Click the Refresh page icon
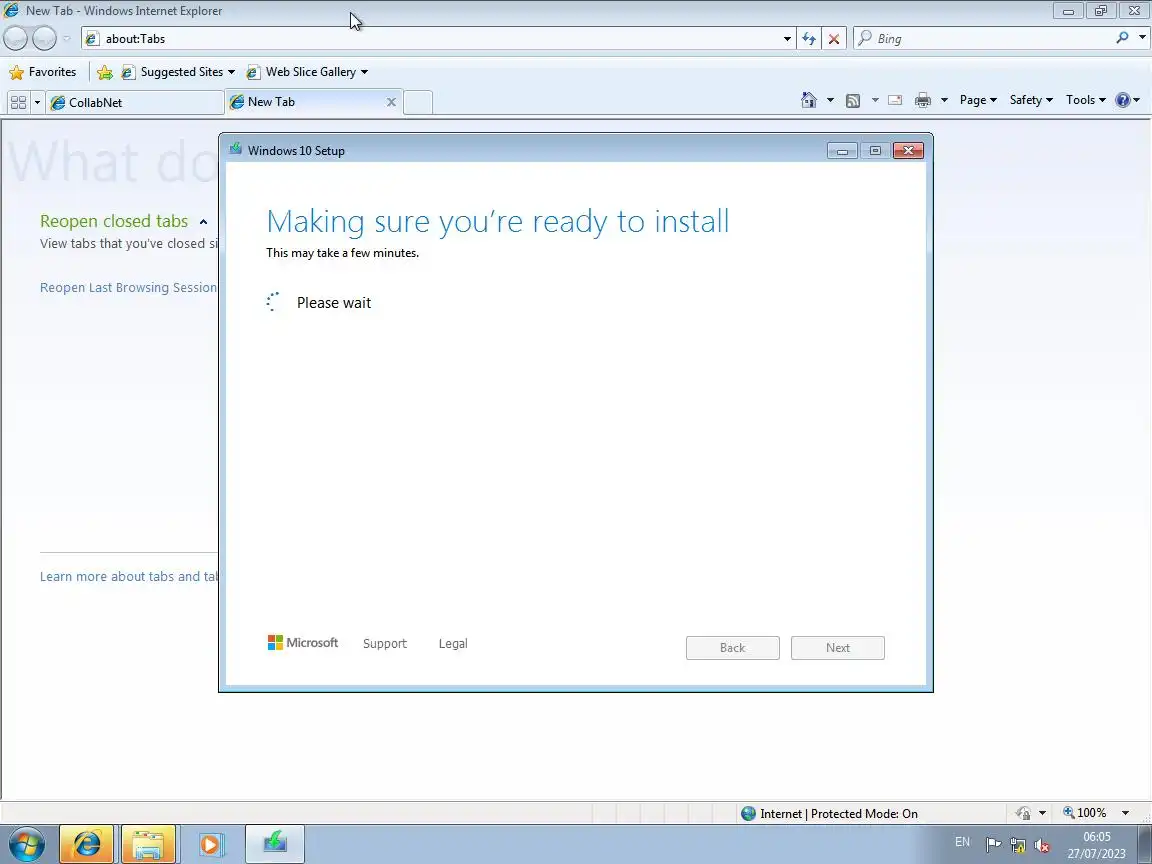This screenshot has height=864, width=1152. pyautogui.click(x=809, y=39)
